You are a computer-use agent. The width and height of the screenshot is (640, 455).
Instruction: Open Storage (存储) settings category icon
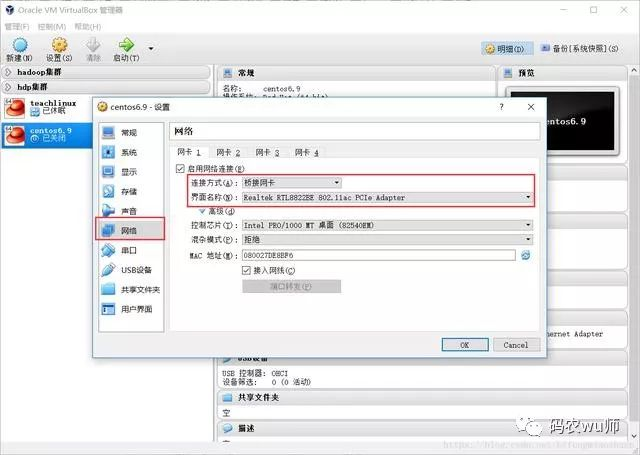108,191
